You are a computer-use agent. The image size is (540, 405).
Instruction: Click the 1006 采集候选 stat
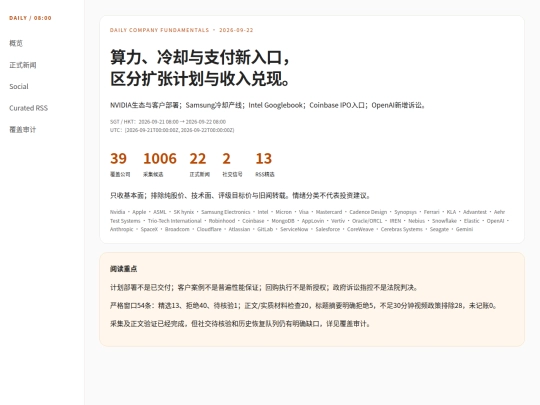(x=160, y=165)
